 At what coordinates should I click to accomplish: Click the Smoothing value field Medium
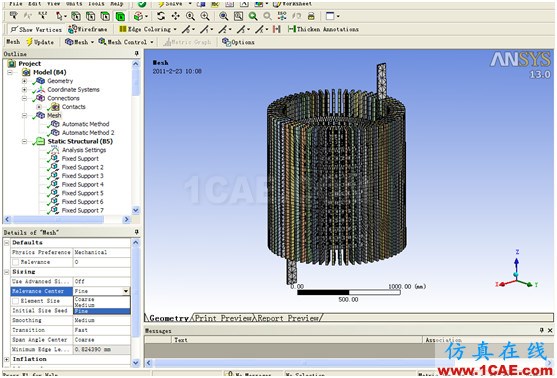pyautogui.click(x=102, y=320)
